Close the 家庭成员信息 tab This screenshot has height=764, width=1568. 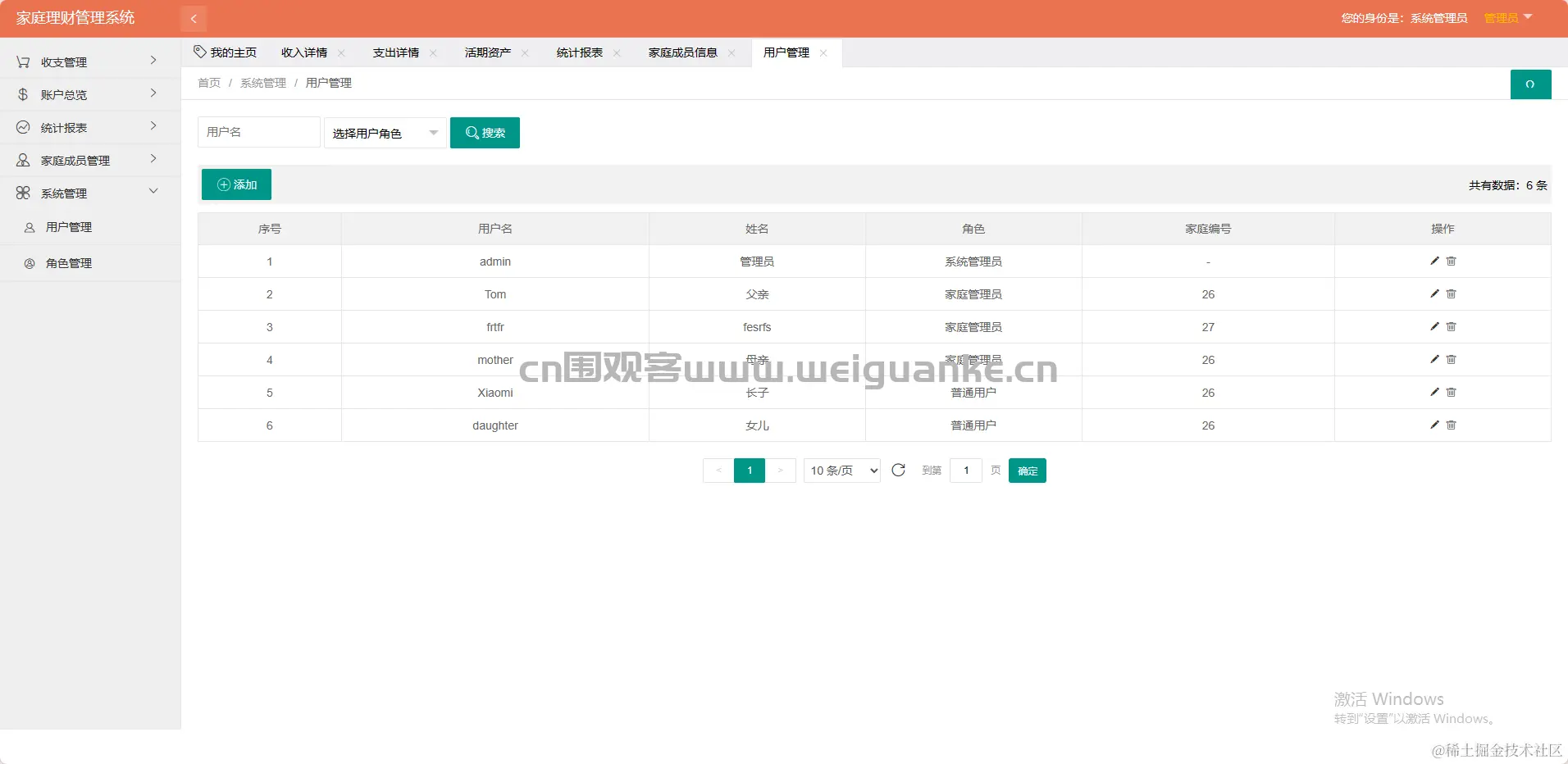tap(732, 53)
